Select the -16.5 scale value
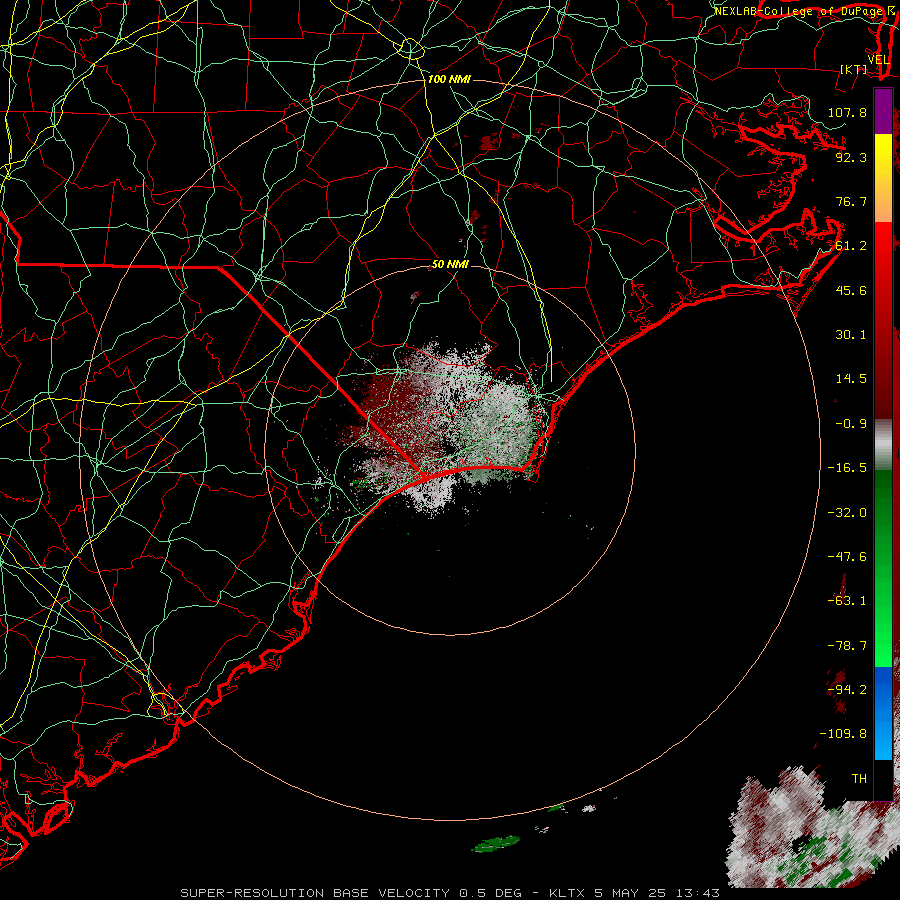The width and height of the screenshot is (900, 900). pos(847,468)
